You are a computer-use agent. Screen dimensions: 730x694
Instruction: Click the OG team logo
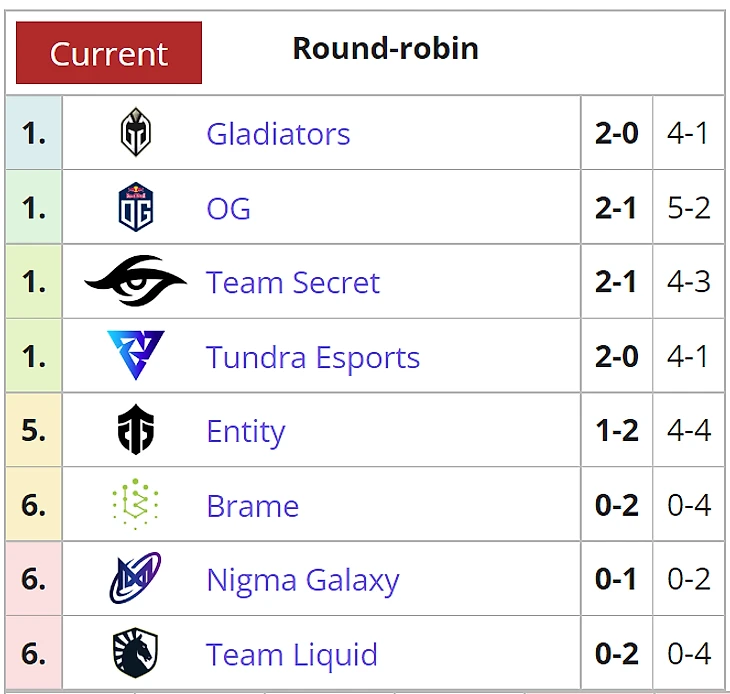(x=135, y=208)
